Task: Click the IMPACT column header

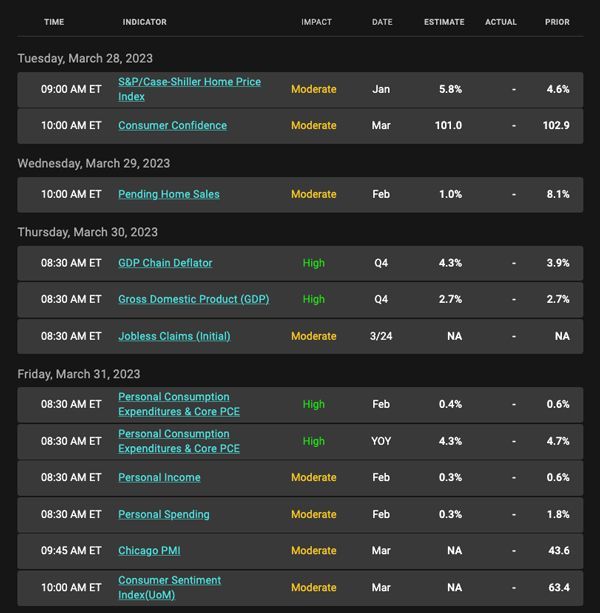Action: click(x=316, y=22)
